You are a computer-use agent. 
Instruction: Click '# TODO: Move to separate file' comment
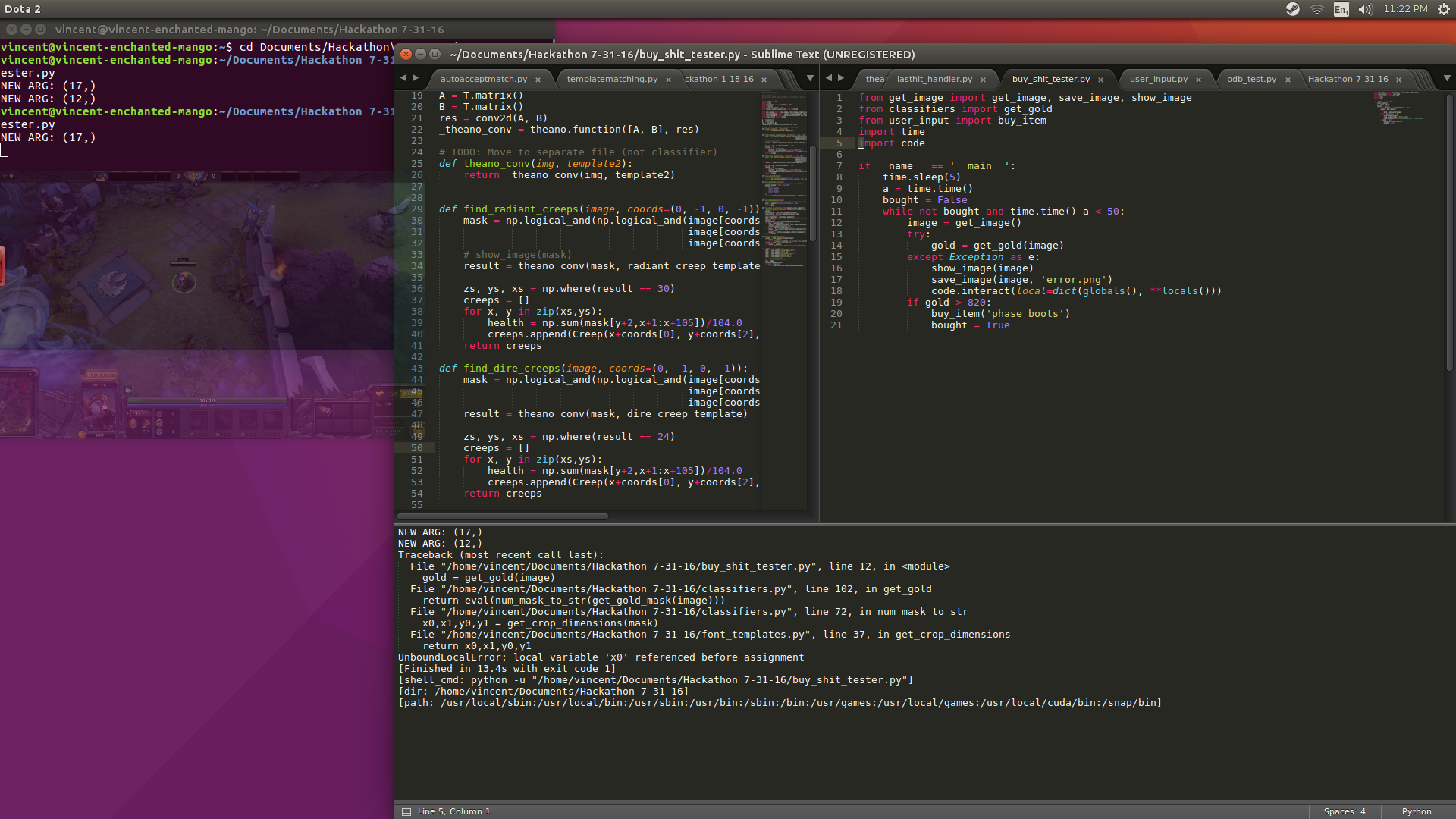point(578,152)
